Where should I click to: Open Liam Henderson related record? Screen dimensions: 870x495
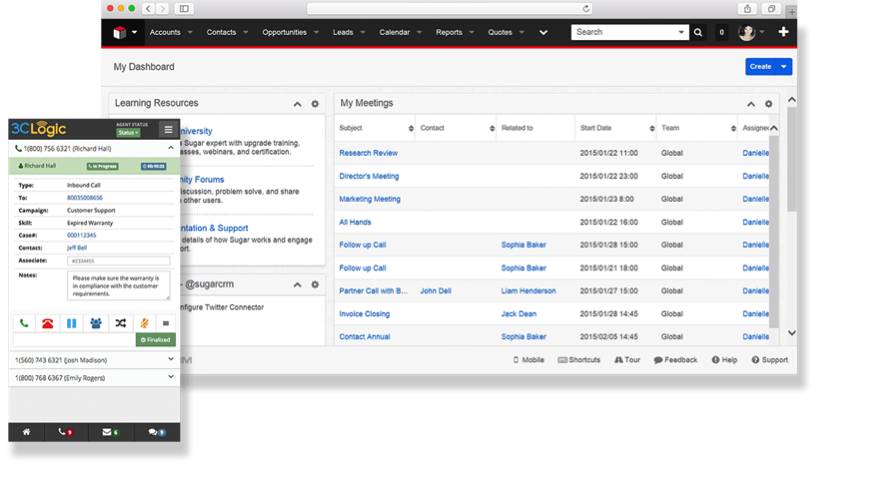pos(528,291)
